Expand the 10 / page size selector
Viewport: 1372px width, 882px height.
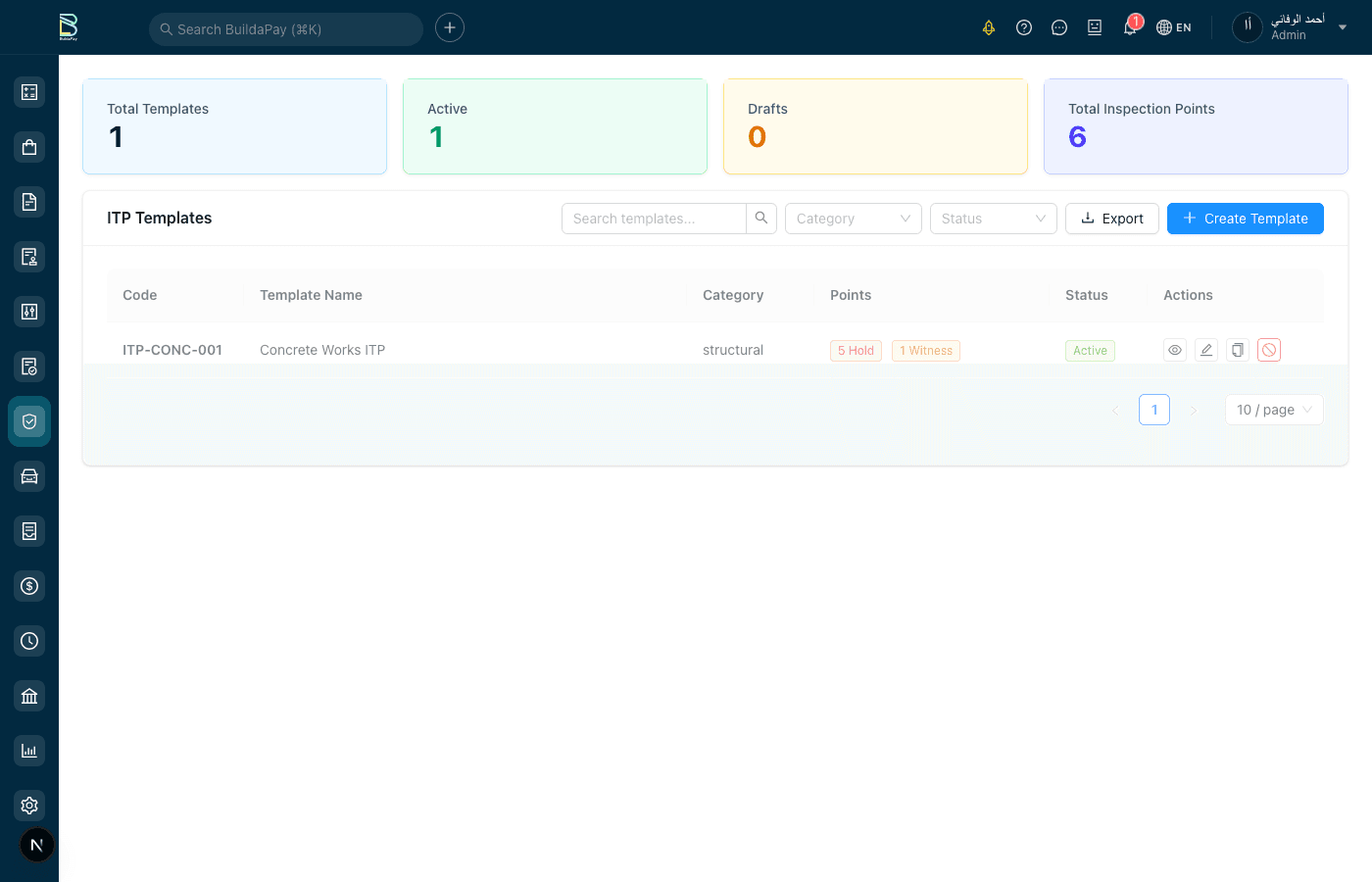[x=1273, y=410]
